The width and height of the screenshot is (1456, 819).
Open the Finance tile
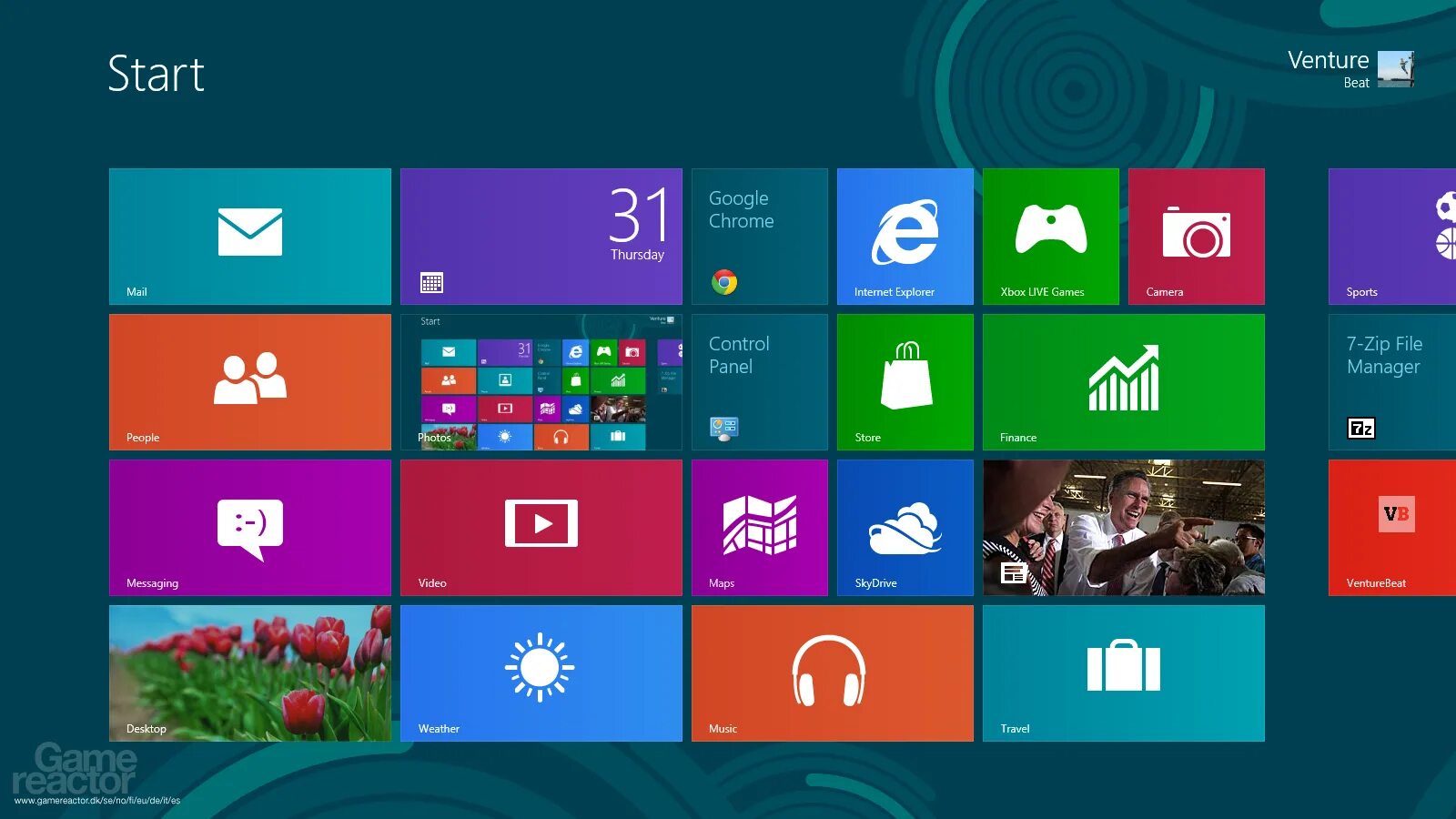tap(1124, 382)
